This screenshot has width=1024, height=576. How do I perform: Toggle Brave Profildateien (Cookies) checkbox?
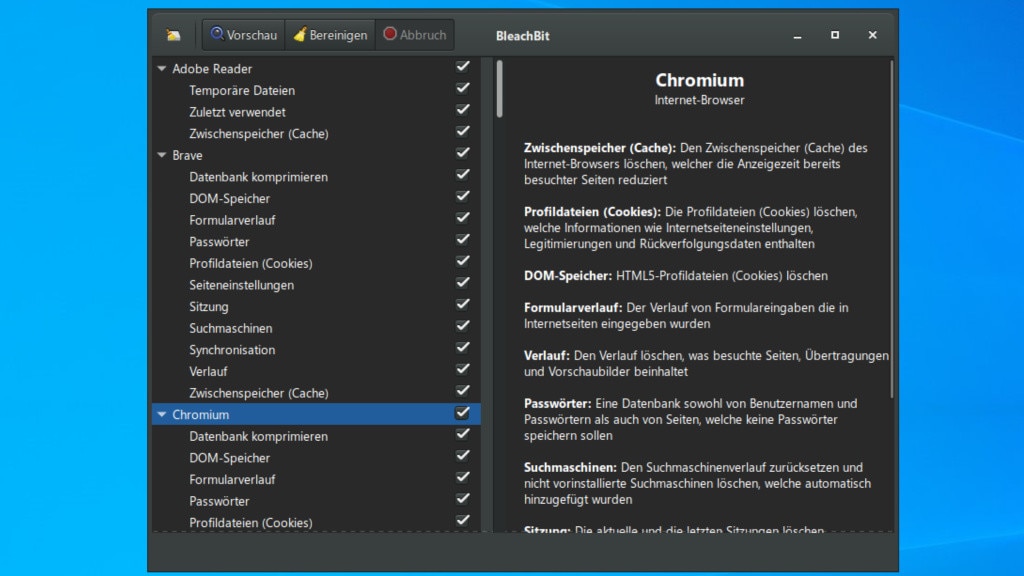462,261
